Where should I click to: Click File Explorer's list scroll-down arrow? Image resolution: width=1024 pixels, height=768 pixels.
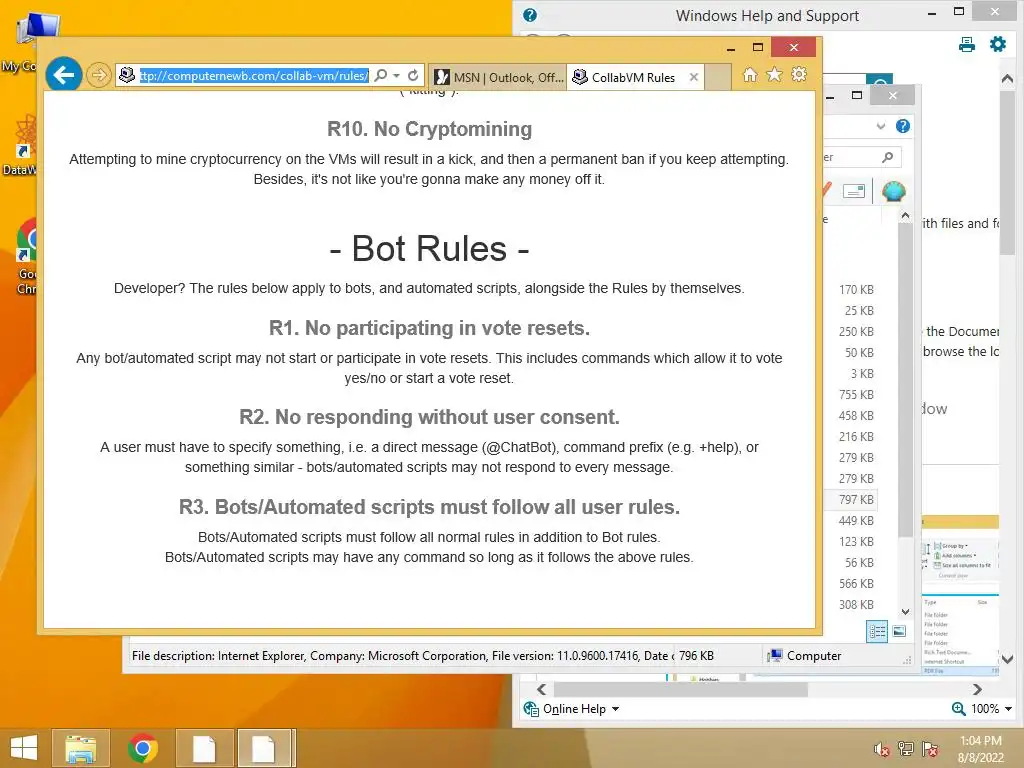905,612
